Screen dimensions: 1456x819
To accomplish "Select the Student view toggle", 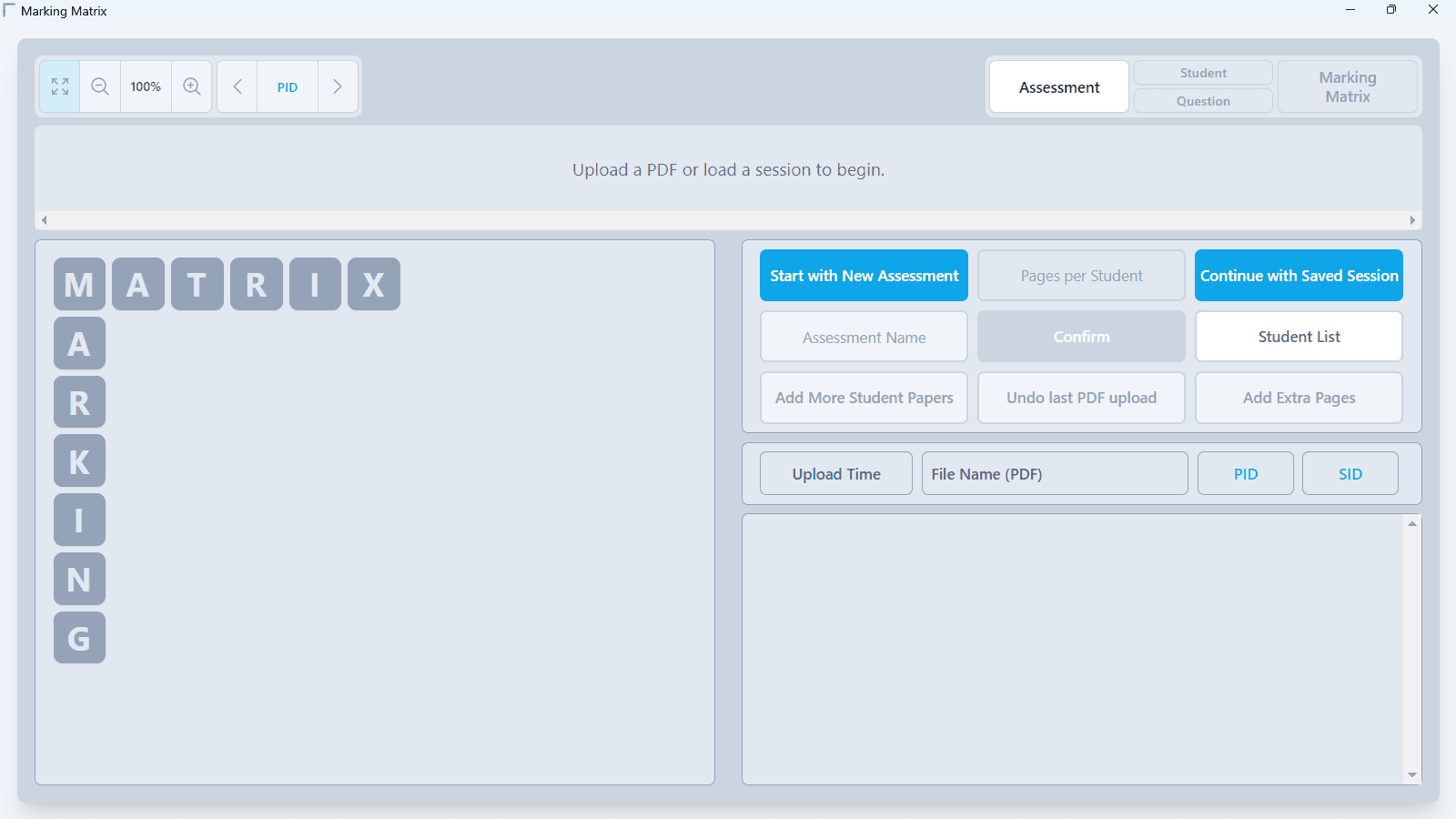I will tap(1203, 73).
